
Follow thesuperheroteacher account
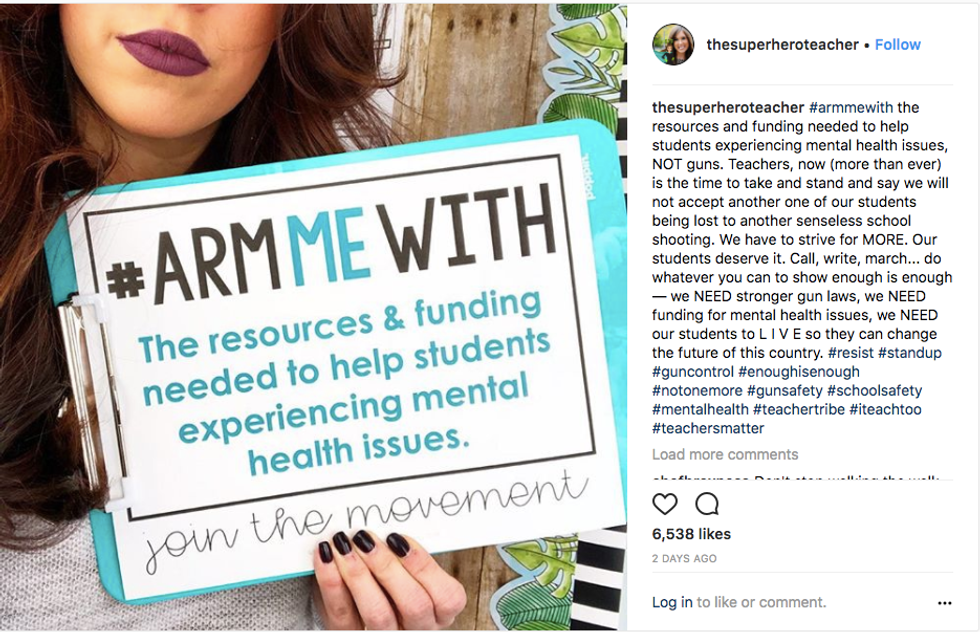pos(898,44)
